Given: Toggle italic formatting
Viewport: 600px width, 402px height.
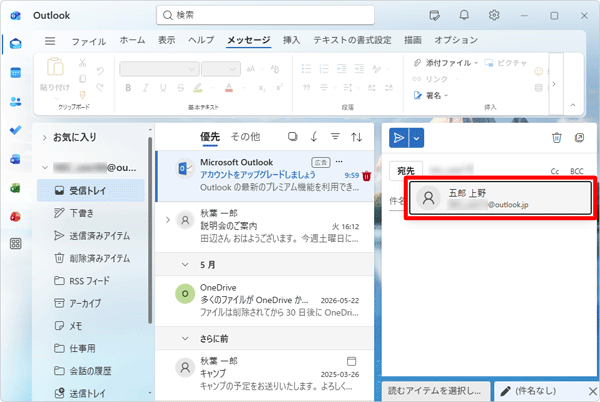Looking at the screenshot, I should point(145,88).
